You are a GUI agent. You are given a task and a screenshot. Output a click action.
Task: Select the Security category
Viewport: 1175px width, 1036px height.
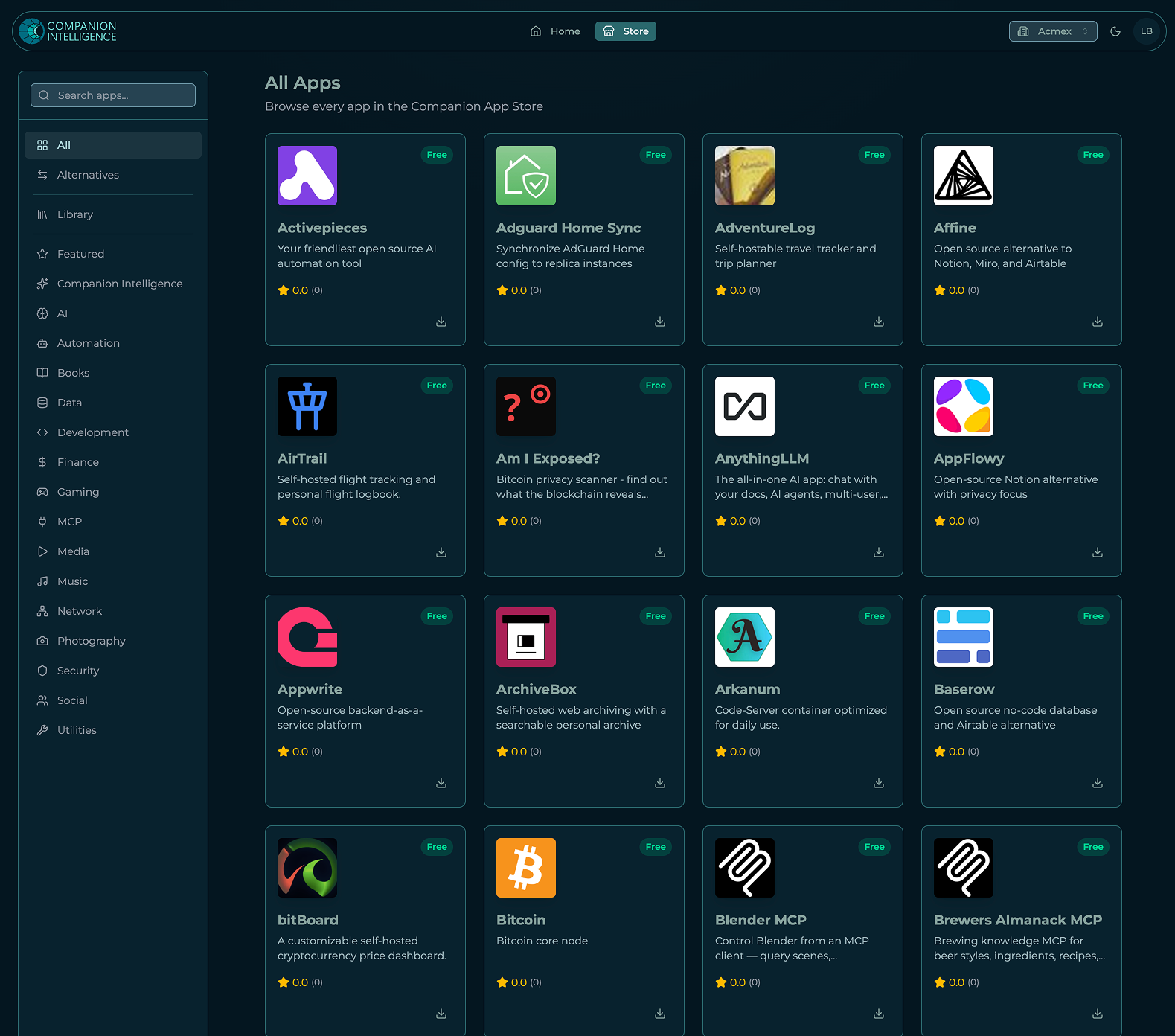[113, 671]
